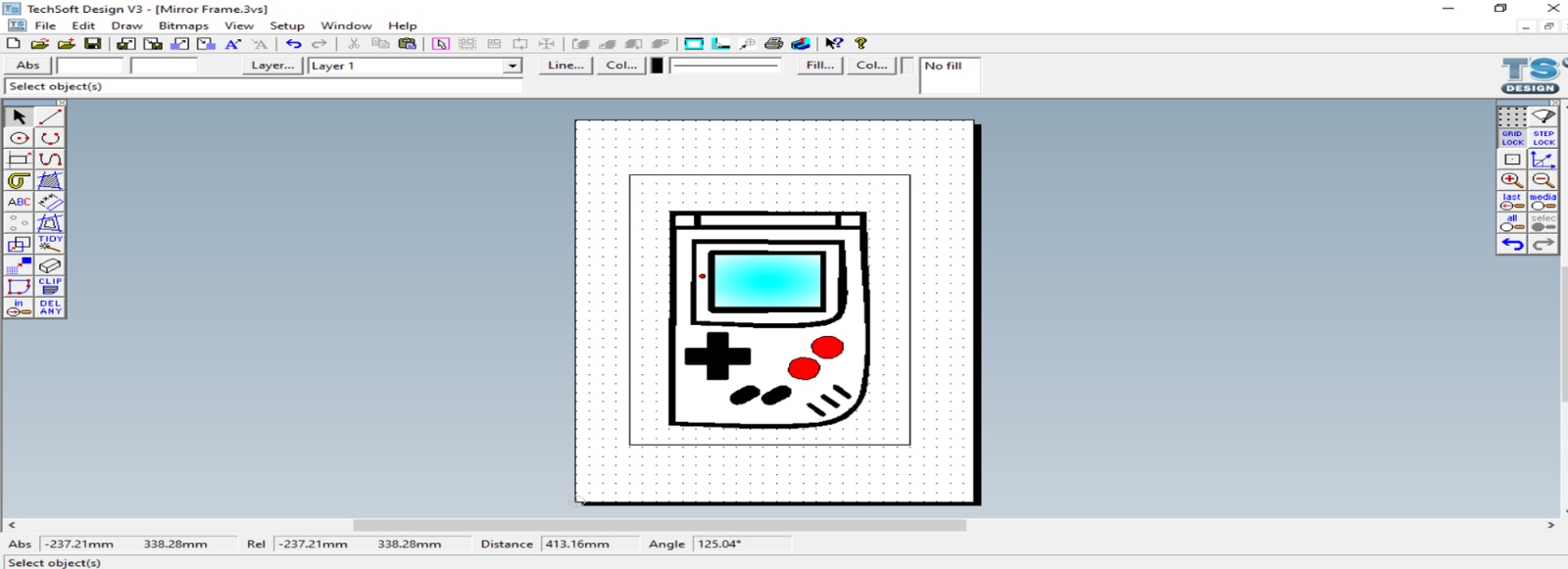Viewport: 1568px width, 569px height.
Task: Open the Setup menu
Action: click(x=287, y=25)
